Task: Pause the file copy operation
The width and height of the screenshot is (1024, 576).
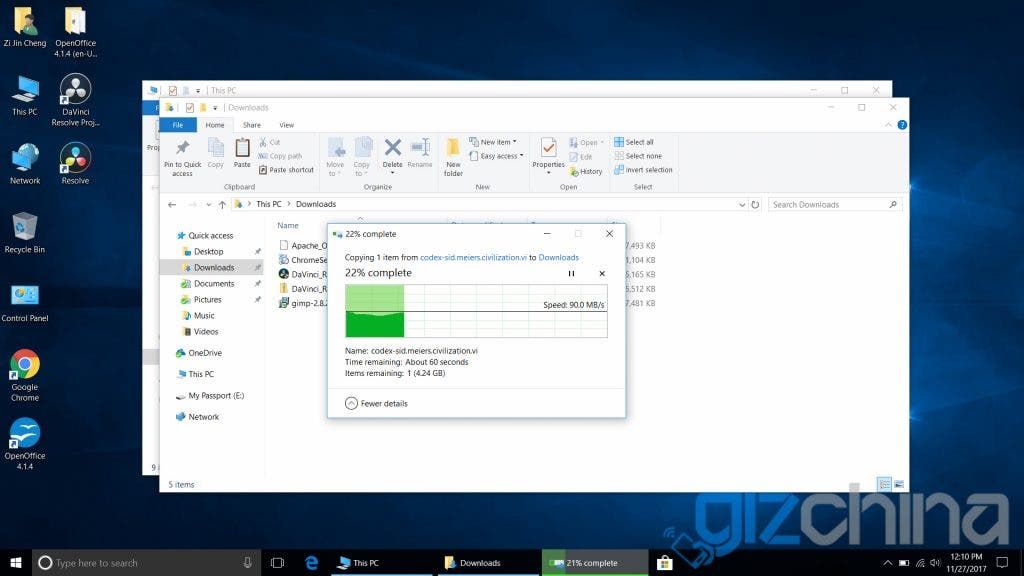Action: pyautogui.click(x=571, y=274)
